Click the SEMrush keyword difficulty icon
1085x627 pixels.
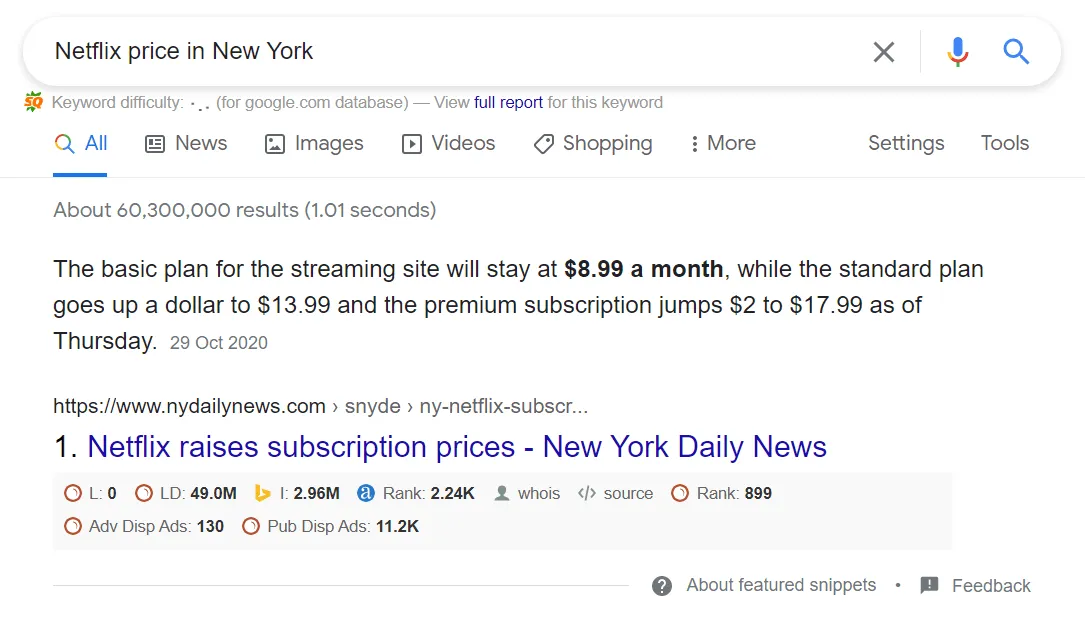point(35,102)
